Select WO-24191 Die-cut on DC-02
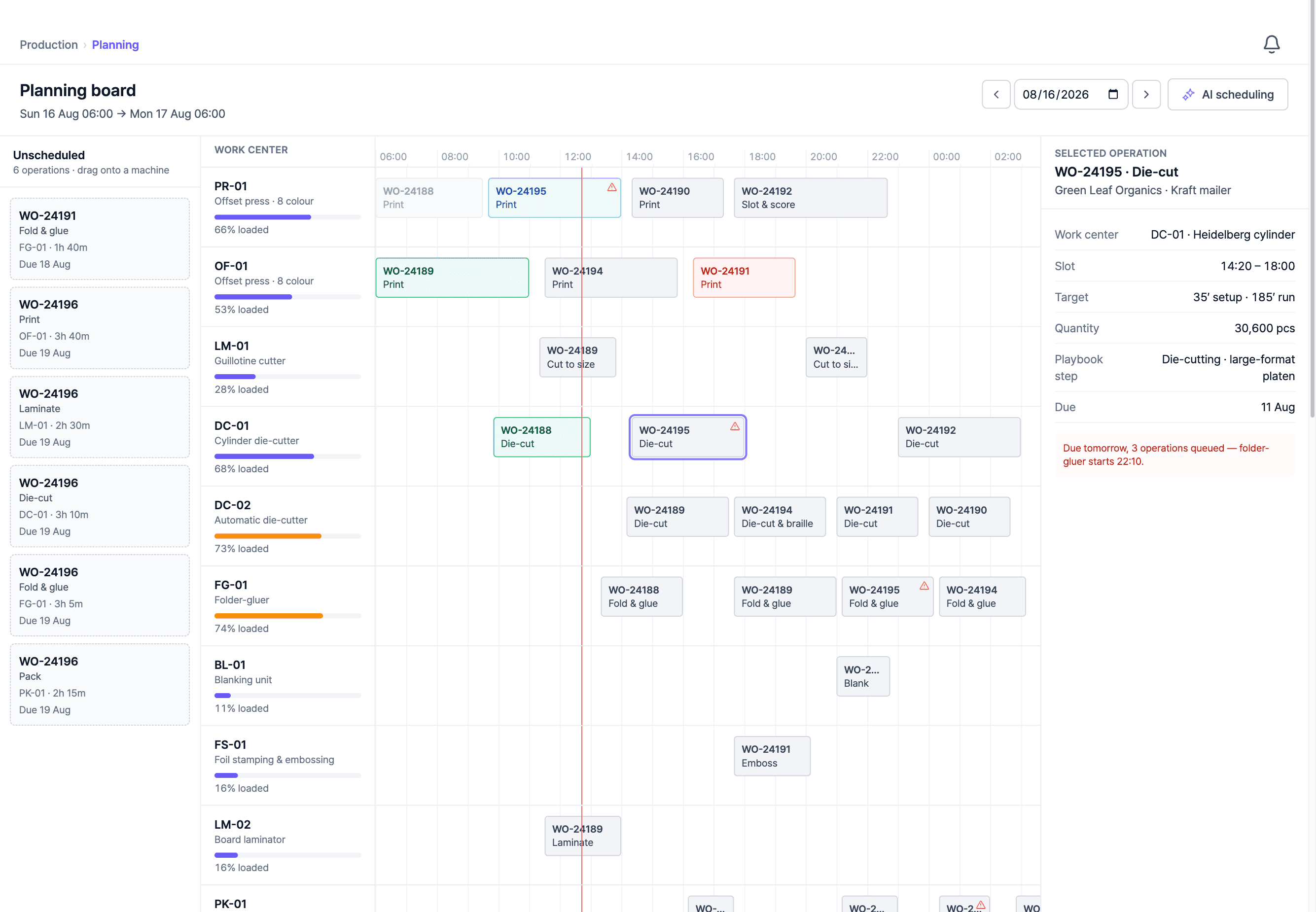Screen dimensions: 1316x912 point(877,517)
